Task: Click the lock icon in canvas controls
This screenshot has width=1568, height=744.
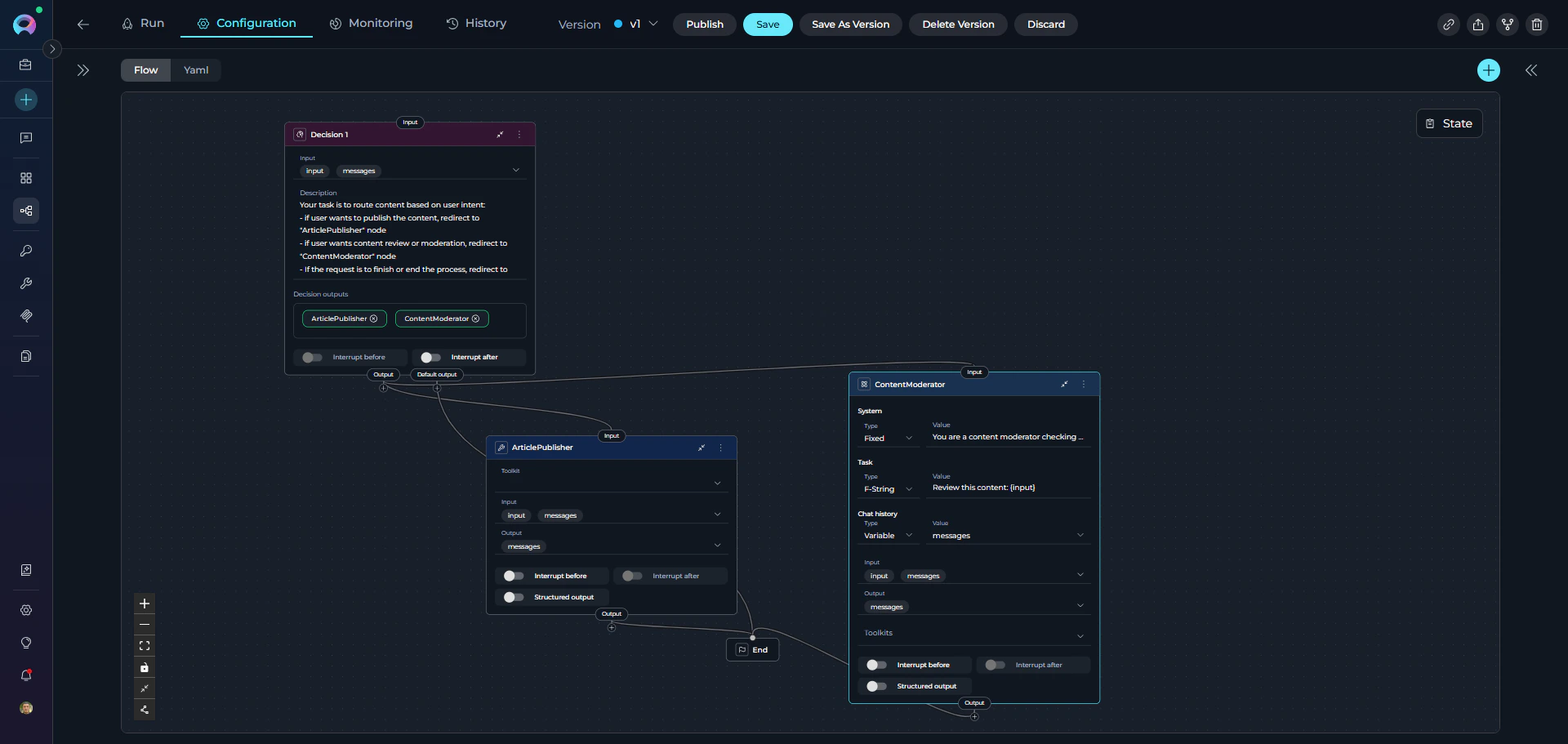Action: (145, 667)
